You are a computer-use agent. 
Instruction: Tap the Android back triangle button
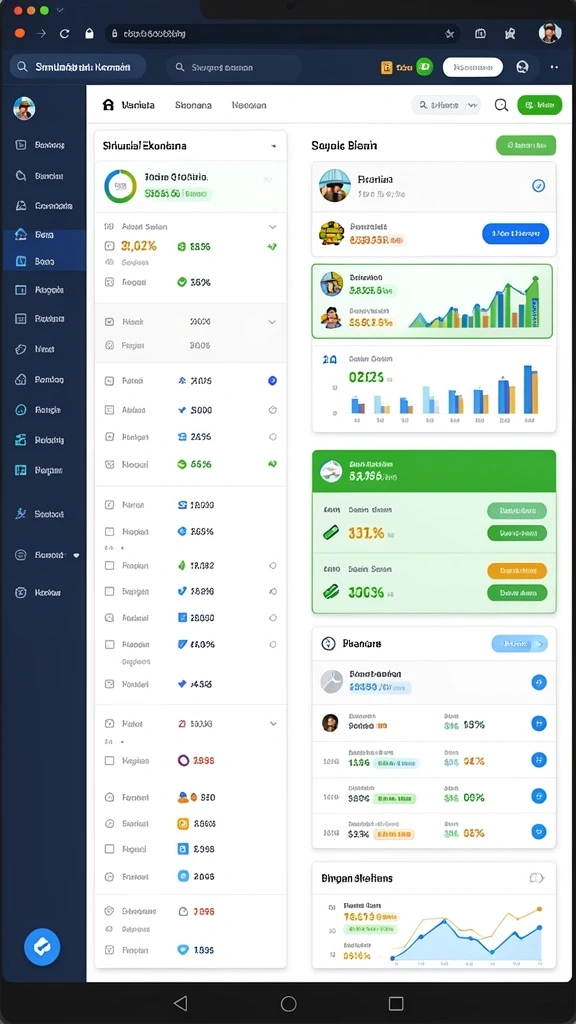(181, 1003)
